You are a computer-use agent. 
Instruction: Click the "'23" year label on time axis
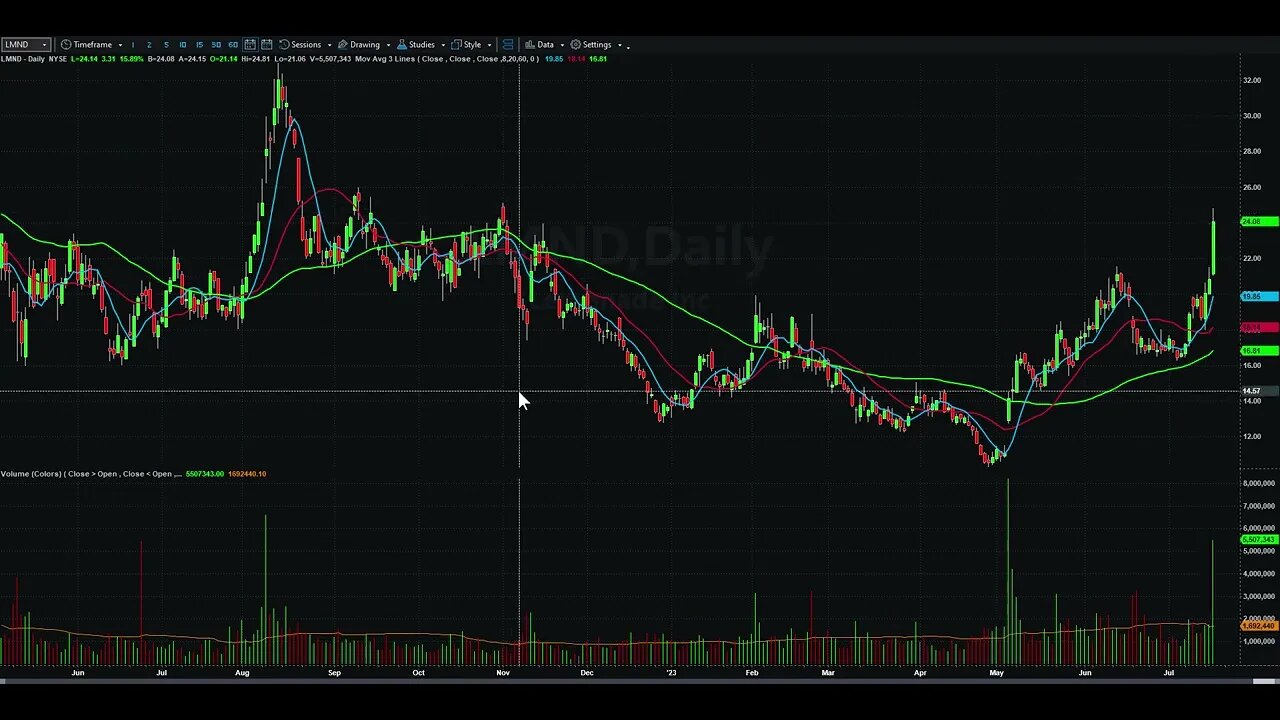[671, 673]
